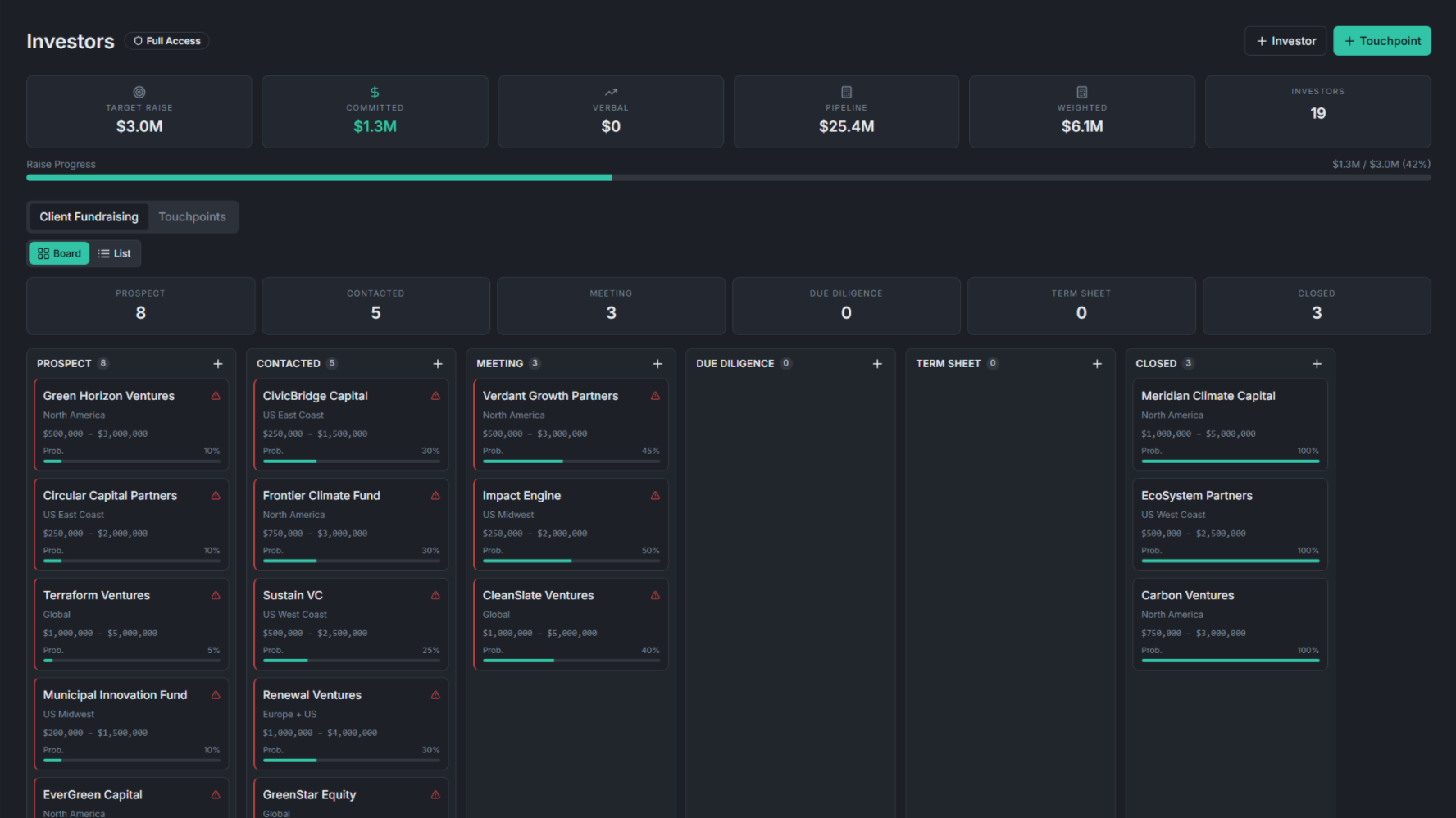Select the Prospect stage summary tile

[x=140, y=306]
